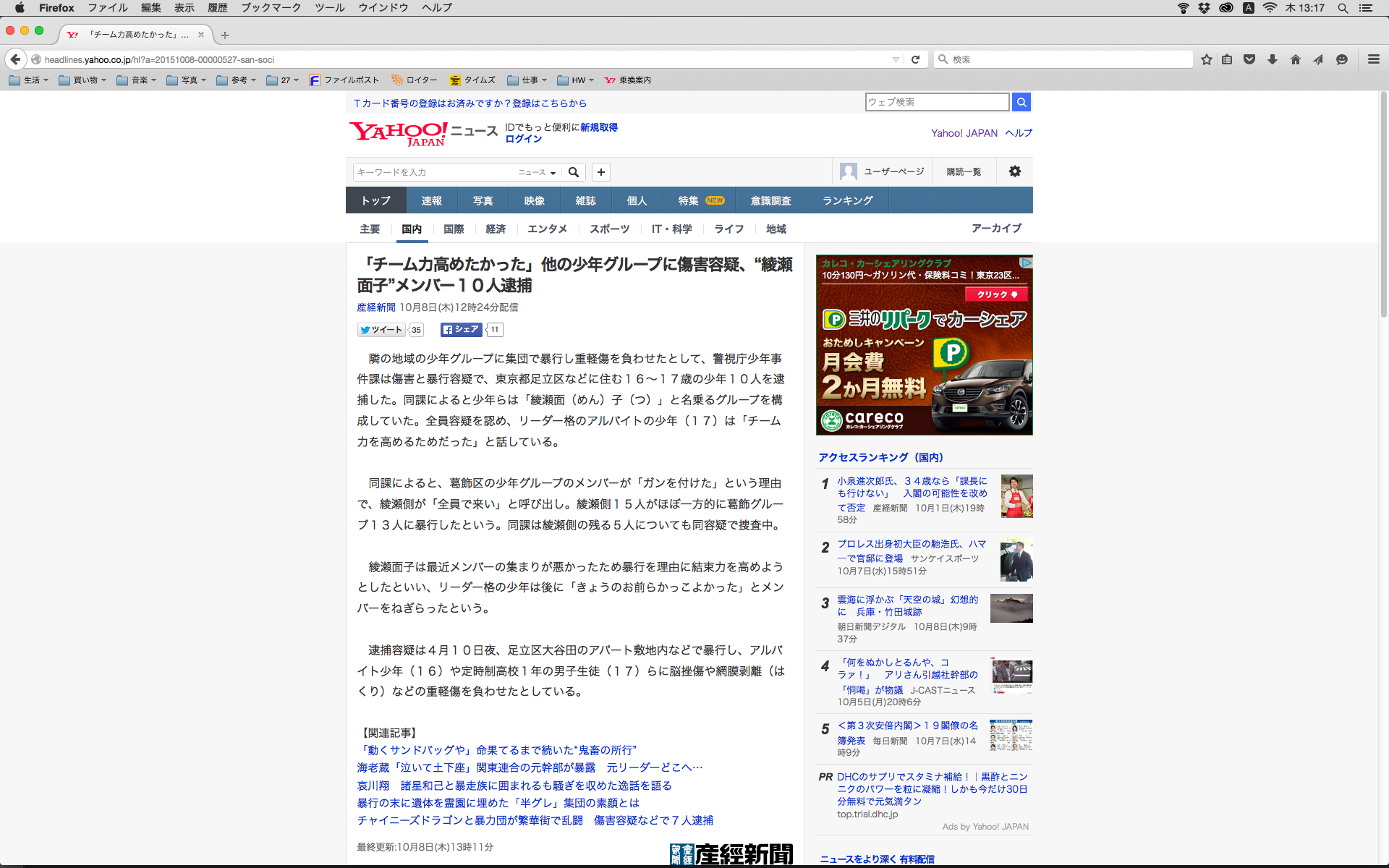Click the Firefox back arrow button
Viewport: 1389px width, 868px height.
(15, 59)
